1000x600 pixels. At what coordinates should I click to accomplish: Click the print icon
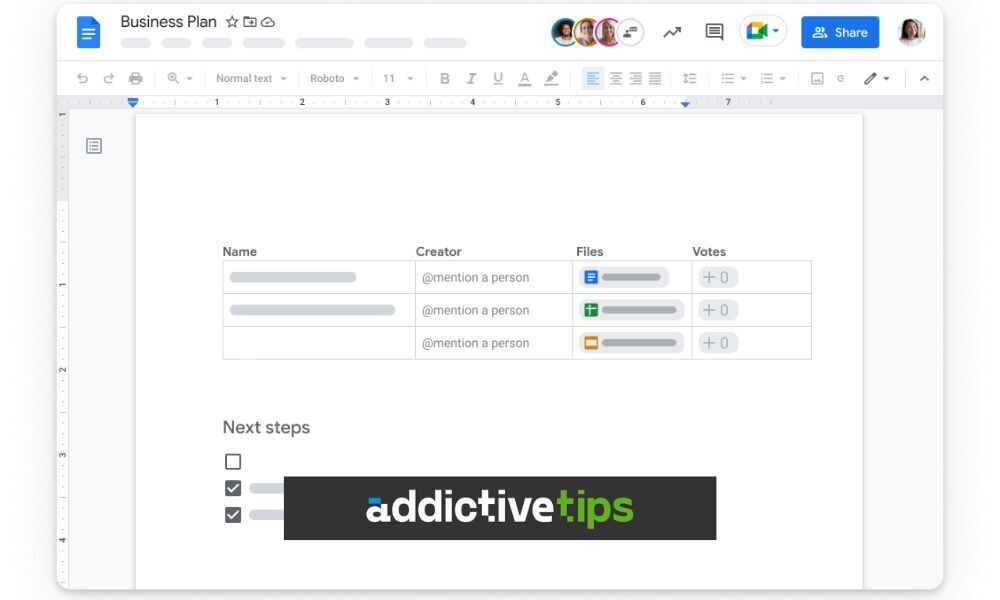click(x=135, y=78)
